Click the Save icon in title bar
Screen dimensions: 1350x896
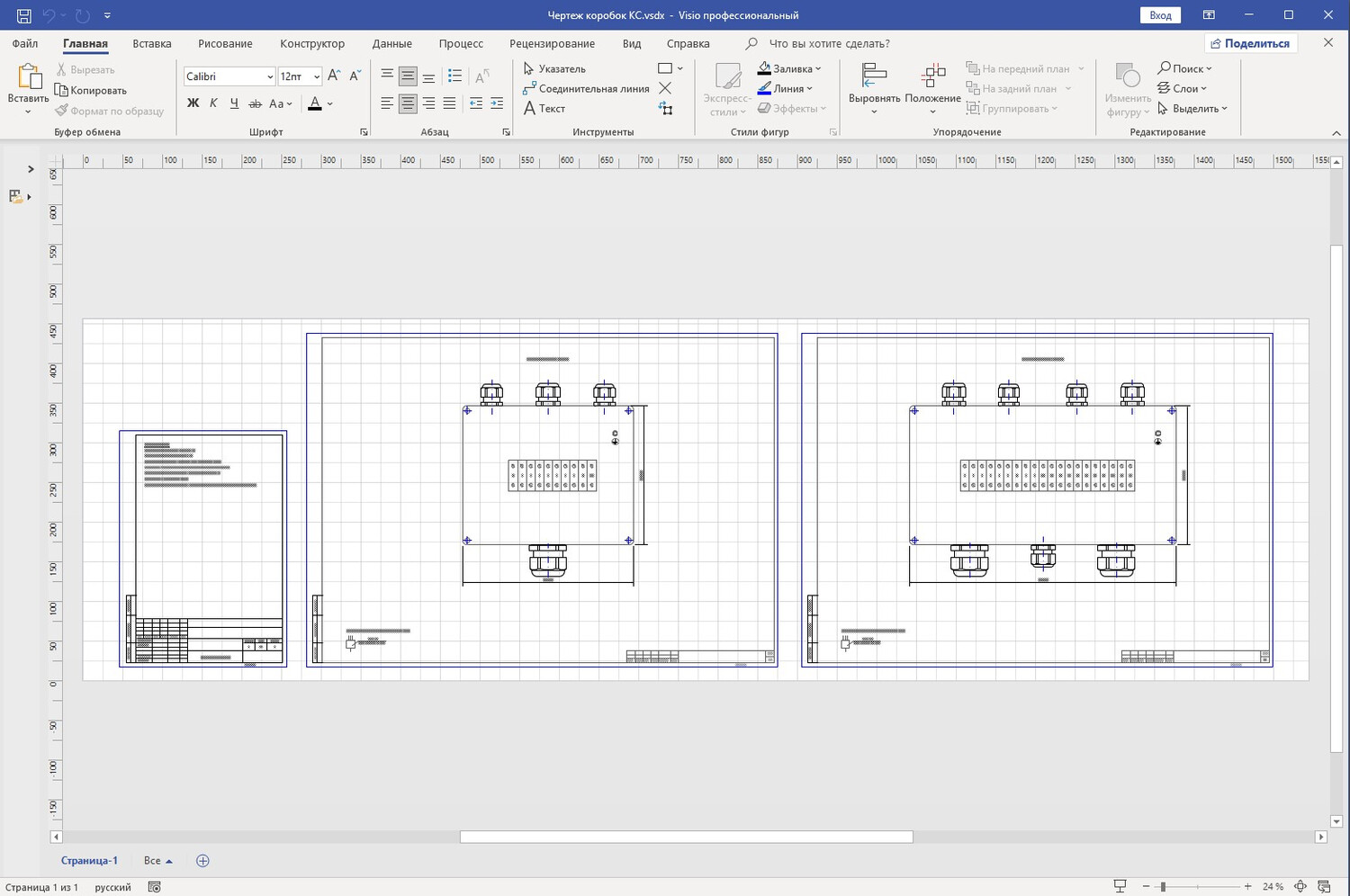pos(24,15)
